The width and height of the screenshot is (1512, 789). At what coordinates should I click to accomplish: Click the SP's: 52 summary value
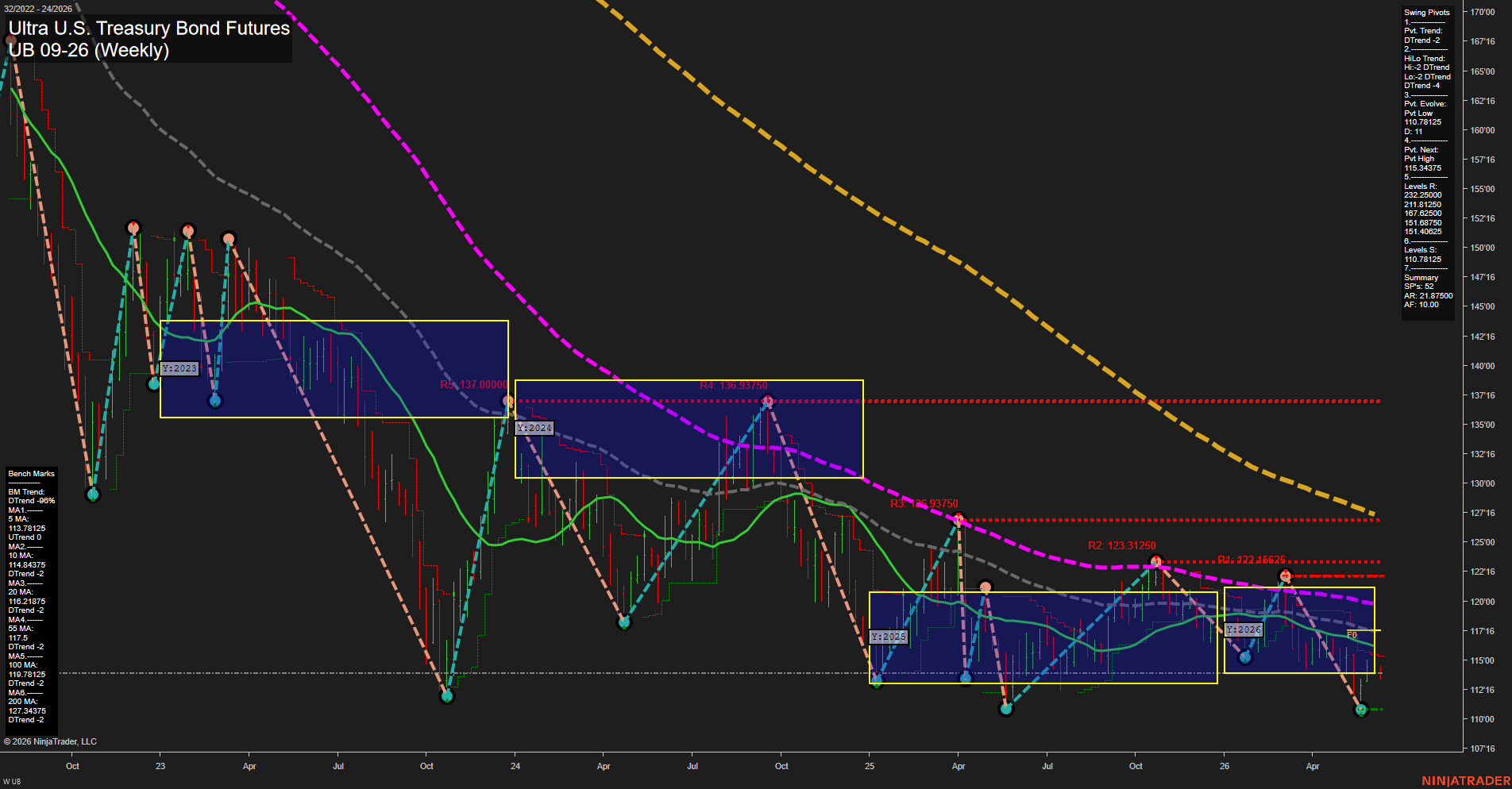[1418, 287]
